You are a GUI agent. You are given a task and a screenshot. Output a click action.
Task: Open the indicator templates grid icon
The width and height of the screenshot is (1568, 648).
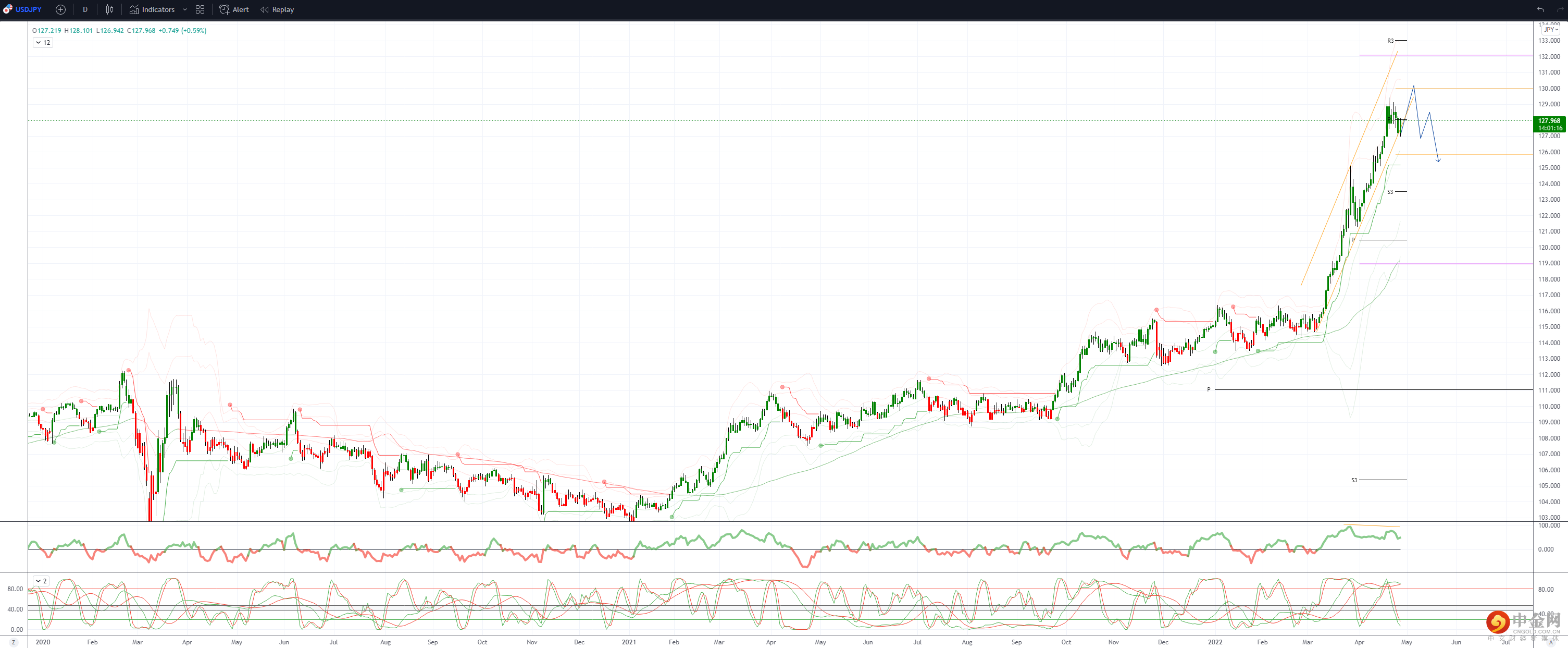pos(200,9)
